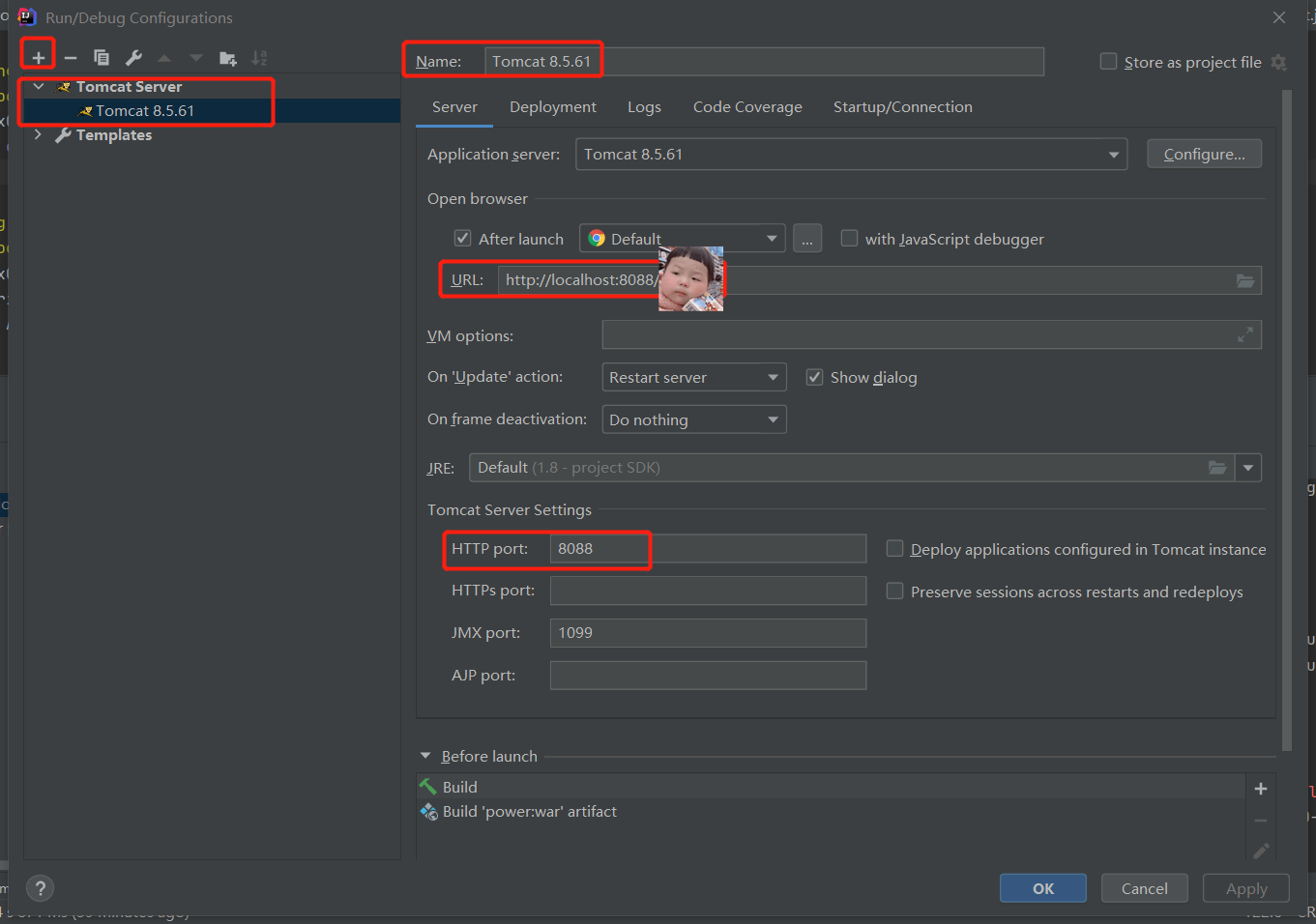Open edit templates wrench icon
The width and height of the screenshot is (1316, 924).
134,58
